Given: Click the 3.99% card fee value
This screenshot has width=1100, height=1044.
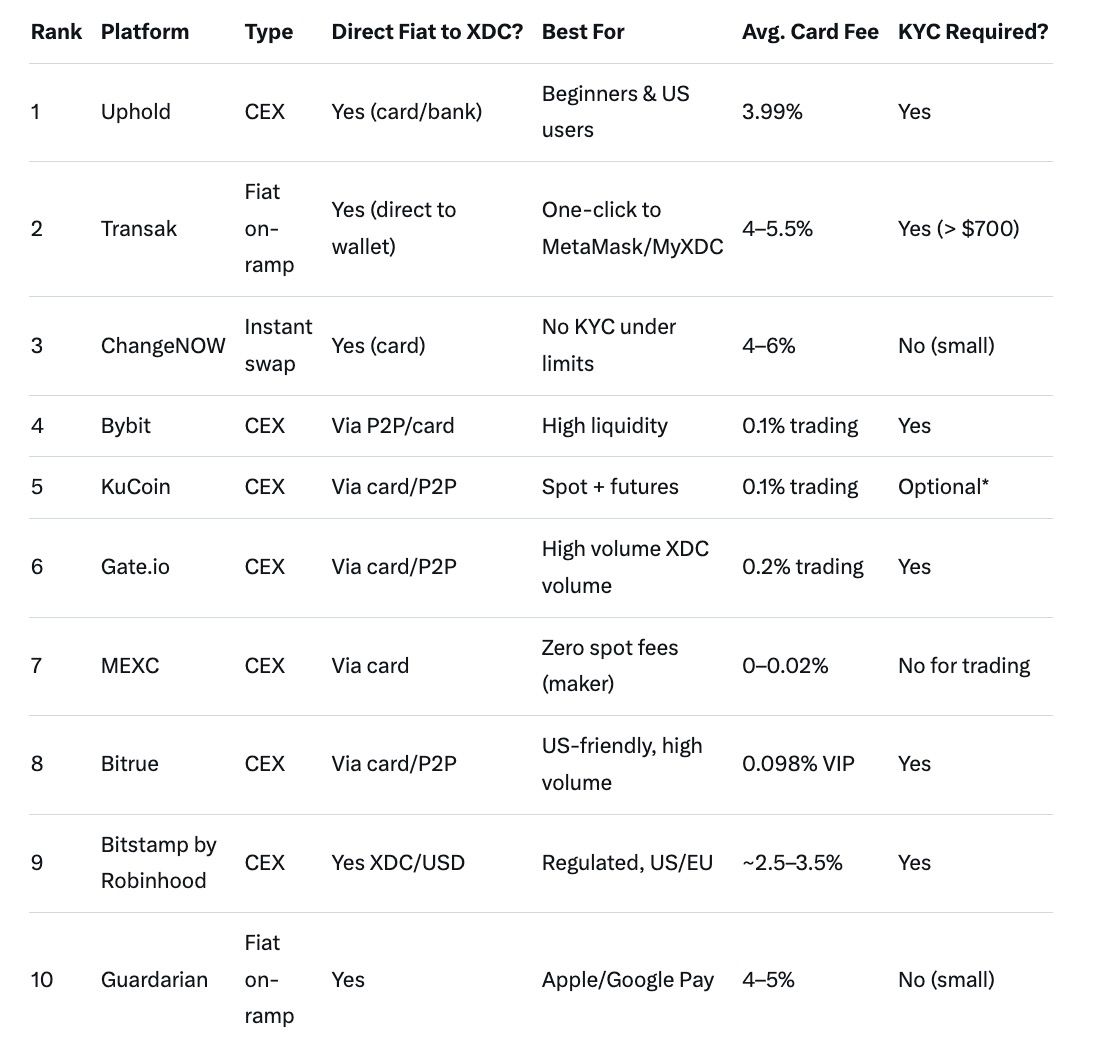Looking at the screenshot, I should point(772,112).
